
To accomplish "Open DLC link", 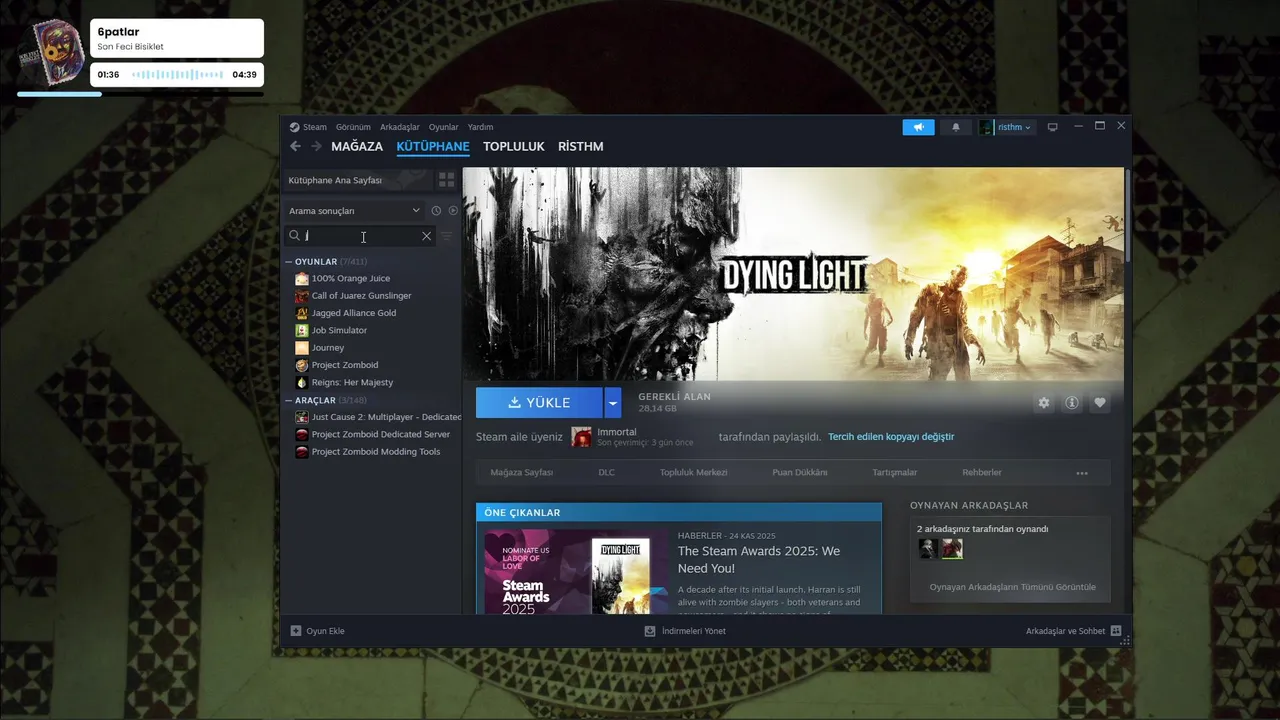I will point(606,473).
